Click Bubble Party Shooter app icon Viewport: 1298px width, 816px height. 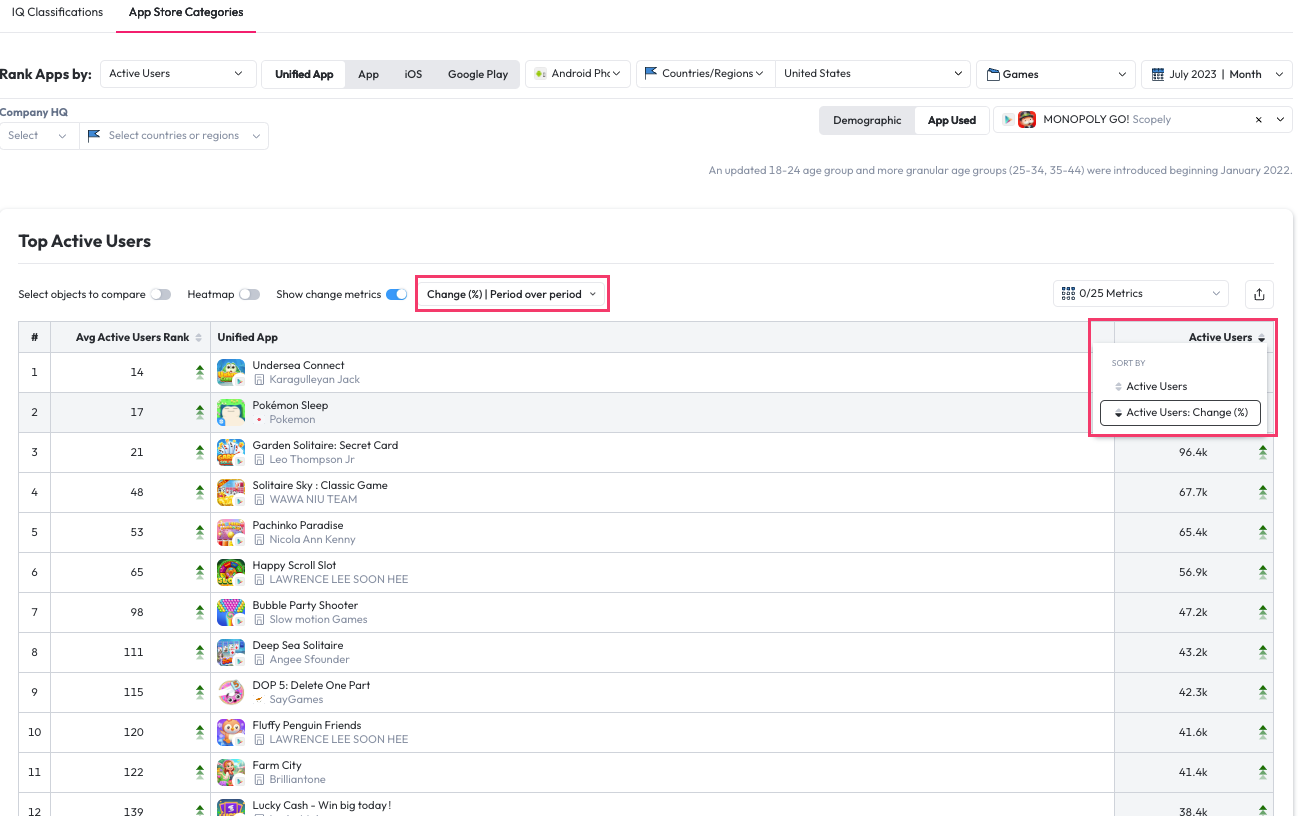(231, 612)
